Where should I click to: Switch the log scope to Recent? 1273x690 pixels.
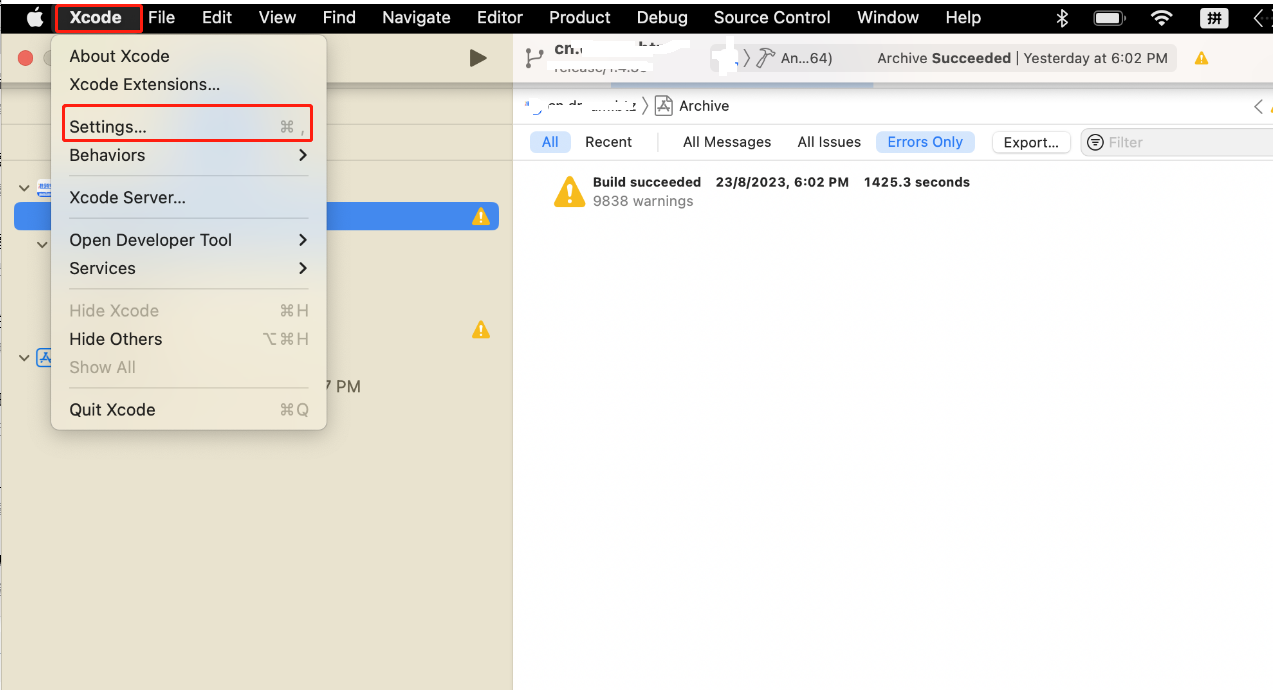[609, 142]
